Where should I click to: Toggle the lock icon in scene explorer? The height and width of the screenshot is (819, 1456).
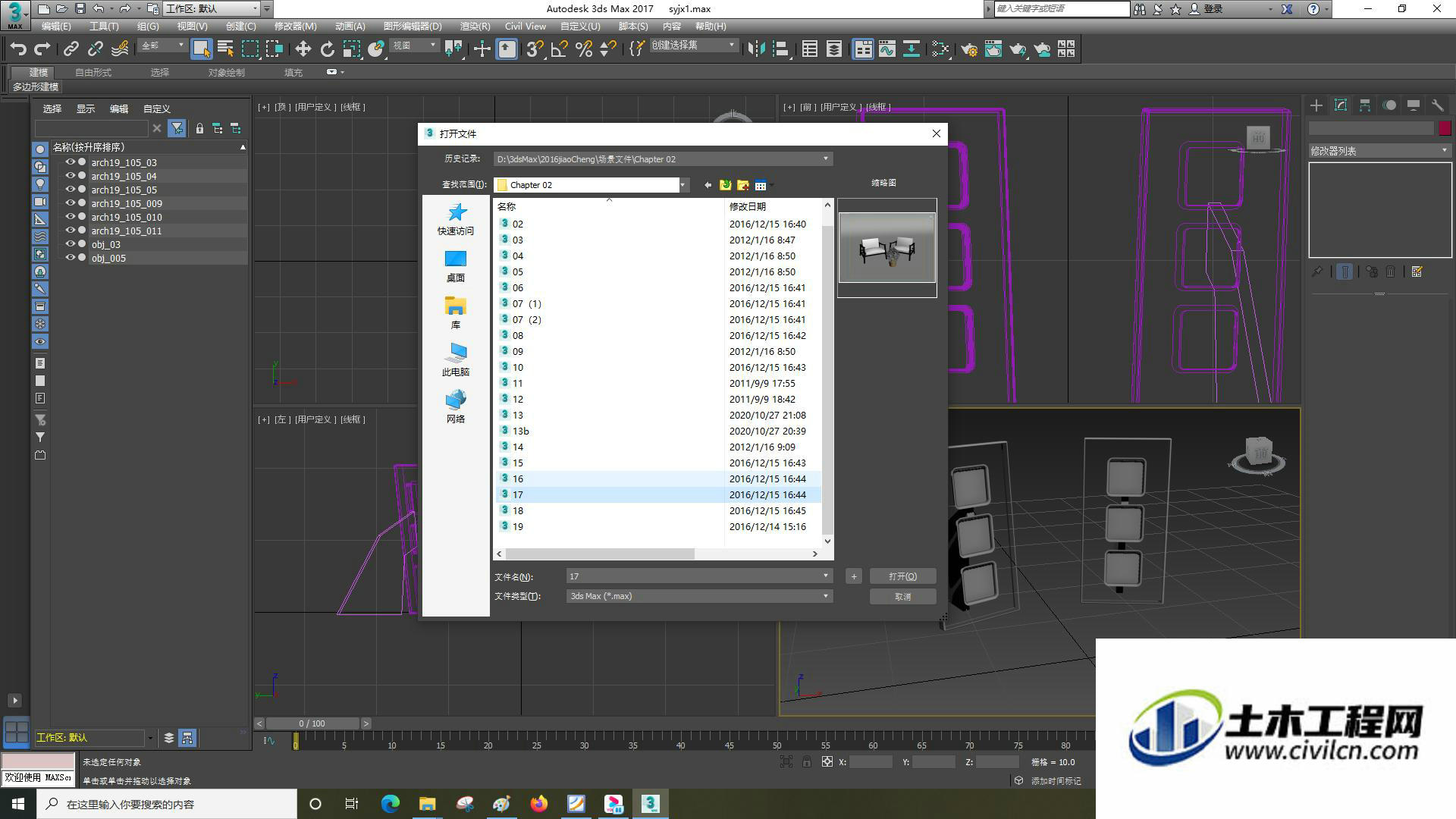[199, 128]
